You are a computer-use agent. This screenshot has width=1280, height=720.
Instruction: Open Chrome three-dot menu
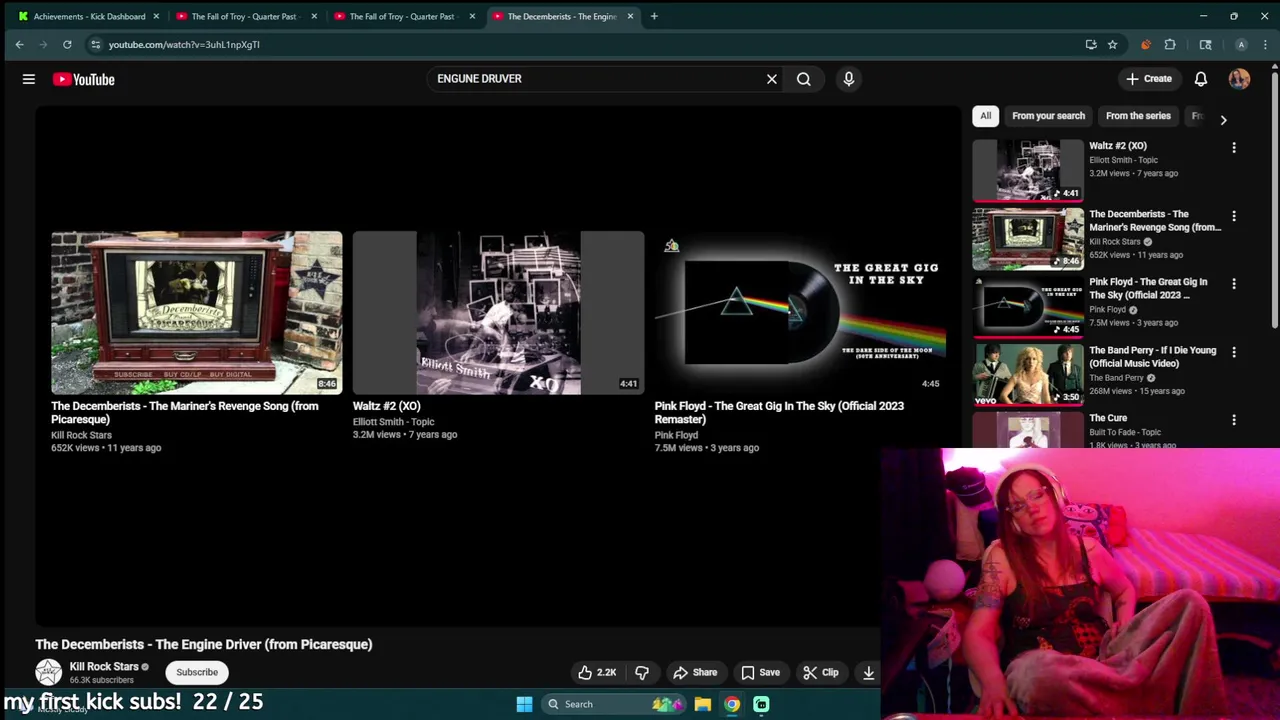(x=1266, y=44)
